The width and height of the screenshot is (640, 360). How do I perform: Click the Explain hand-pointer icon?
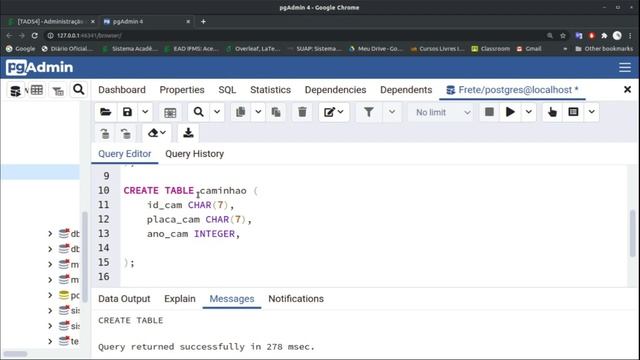tap(552, 112)
